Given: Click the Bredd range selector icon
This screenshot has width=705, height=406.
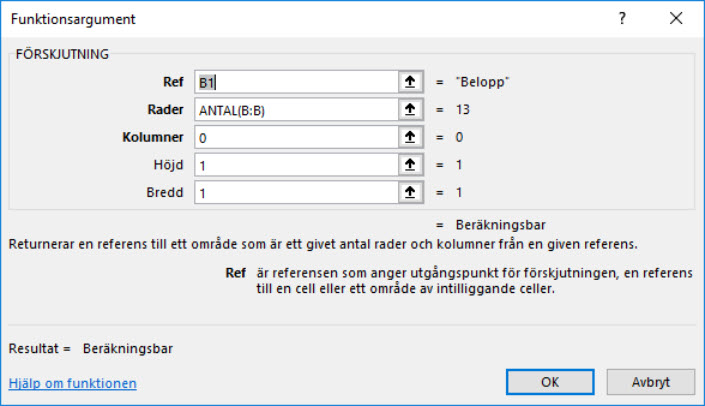Looking at the screenshot, I should point(409,191).
